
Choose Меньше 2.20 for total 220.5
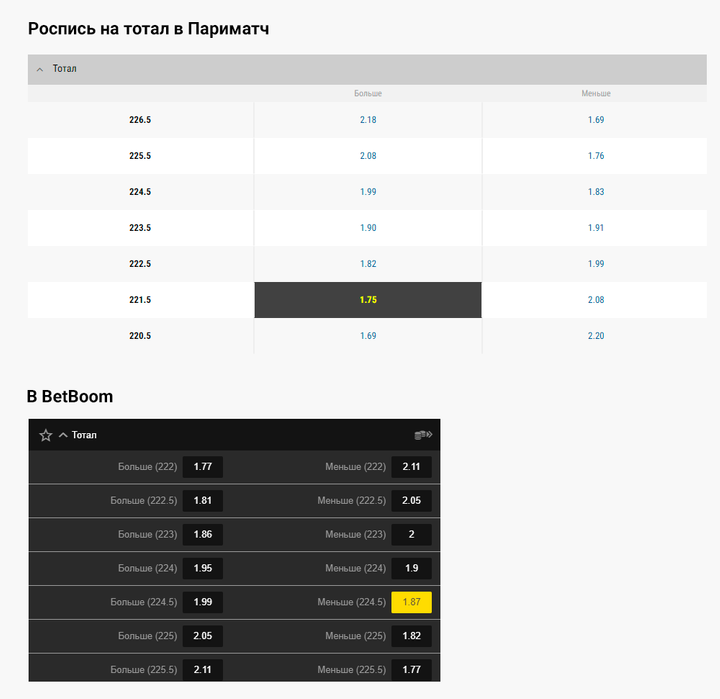[596, 336]
